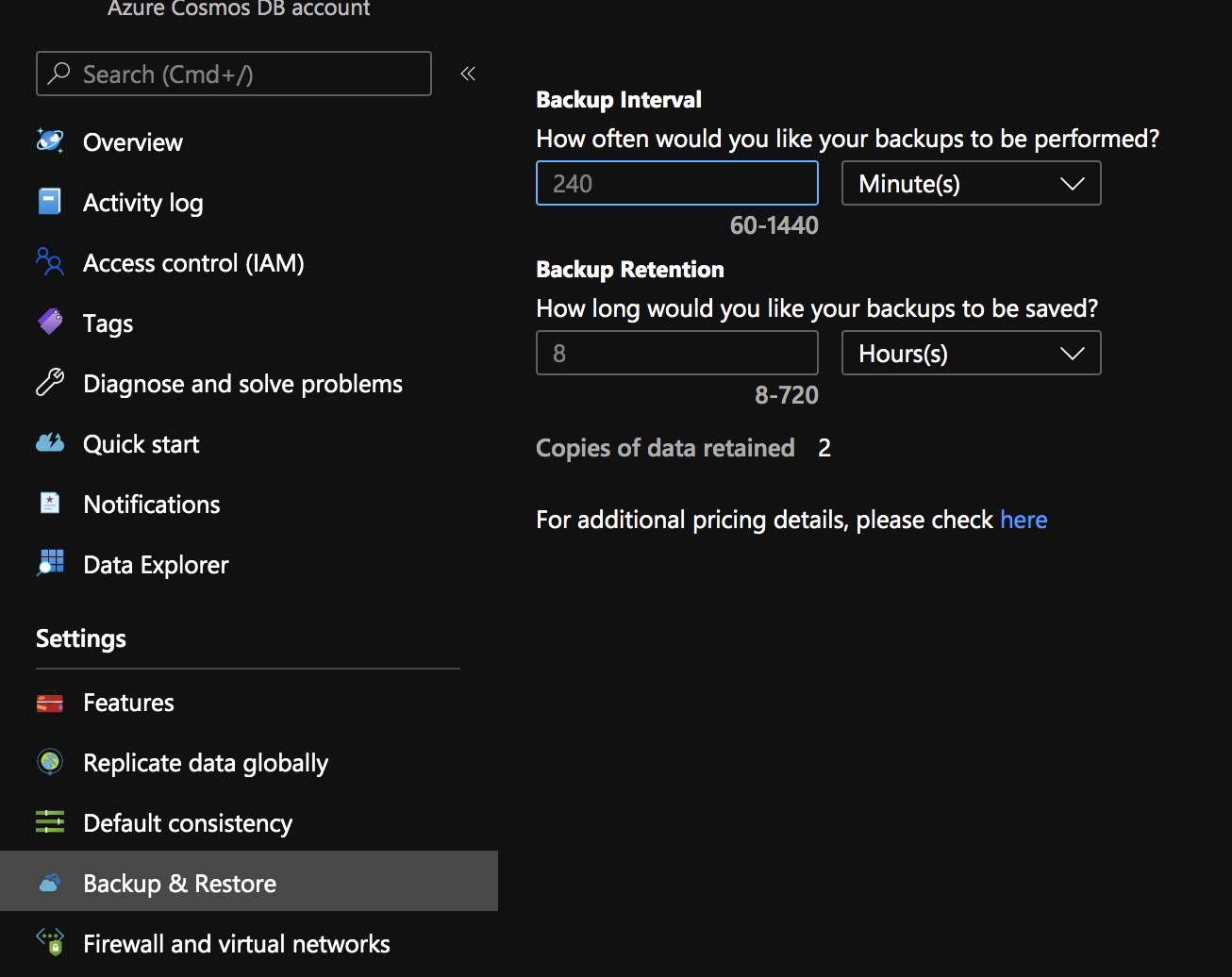Click the Firewall shield lock icon
The width and height of the screenshot is (1232, 977).
tap(50, 943)
